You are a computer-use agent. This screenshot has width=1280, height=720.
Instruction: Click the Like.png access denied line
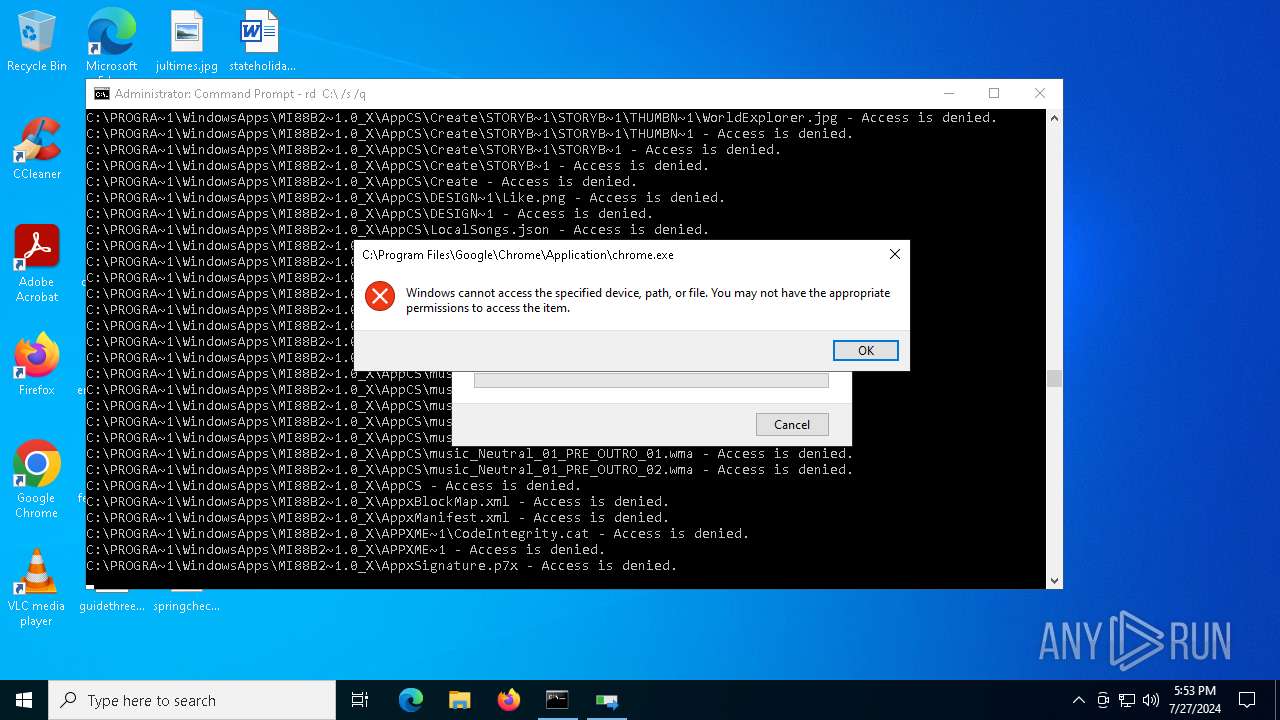406,198
